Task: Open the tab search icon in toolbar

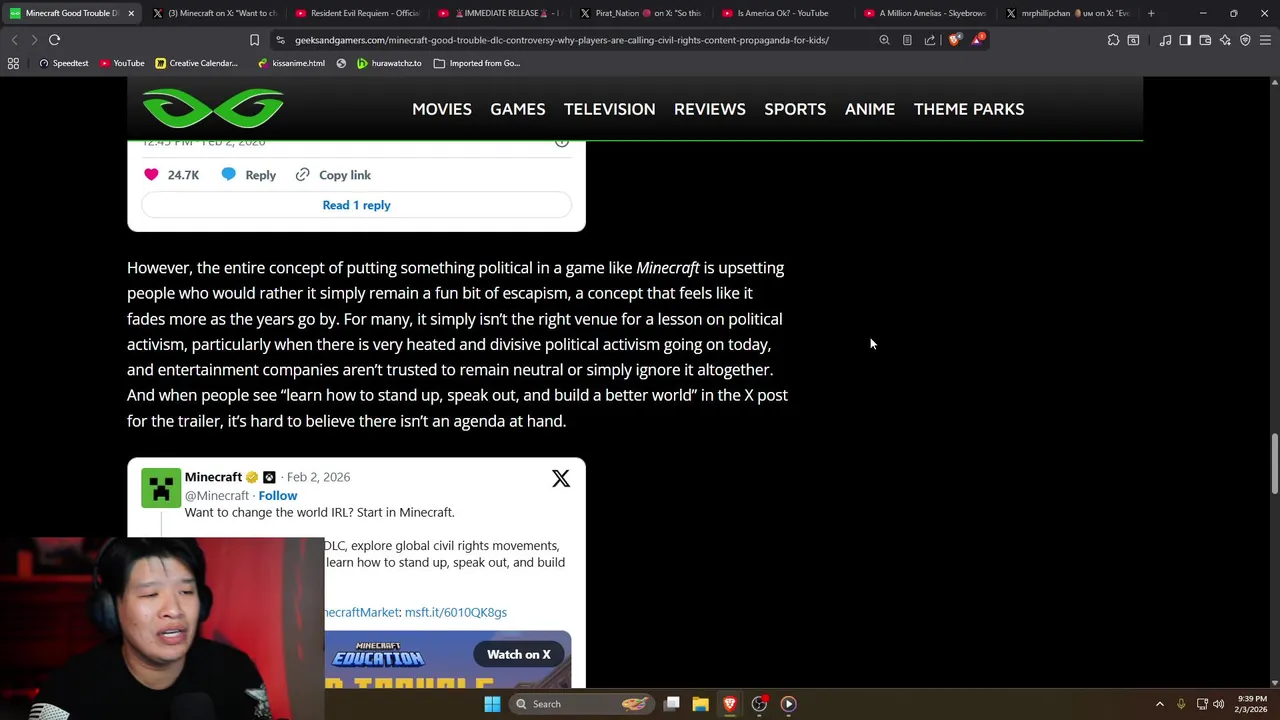Action: coord(1133,40)
